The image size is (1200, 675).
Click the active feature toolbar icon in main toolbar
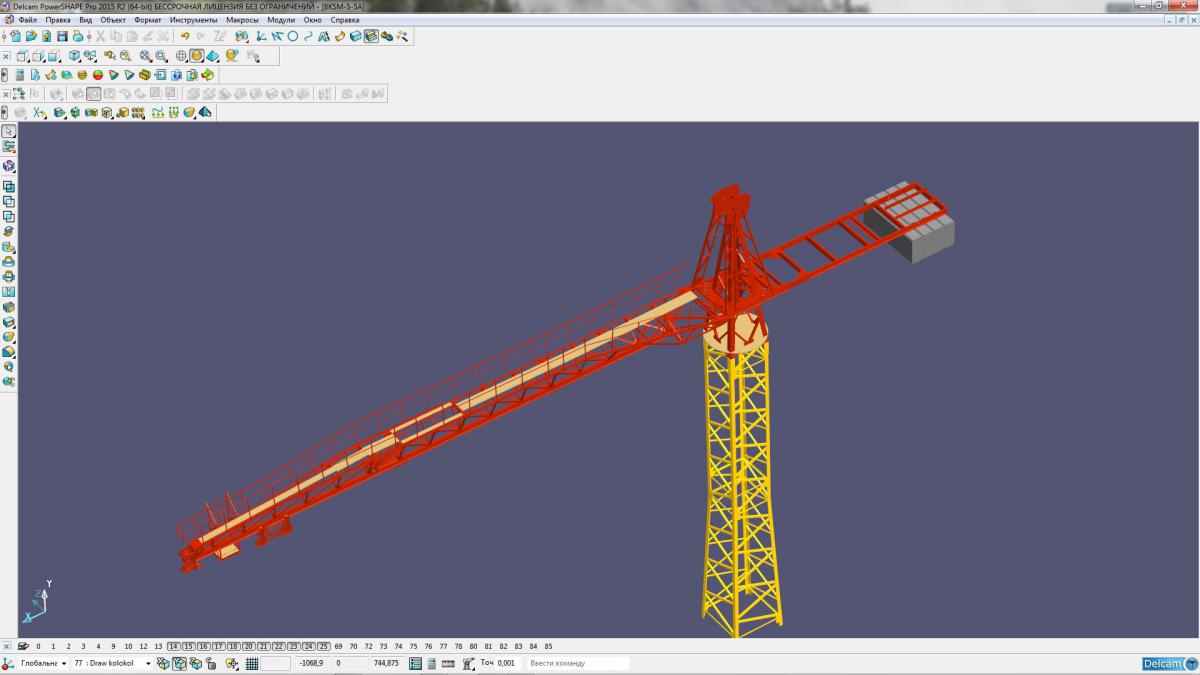coord(371,36)
